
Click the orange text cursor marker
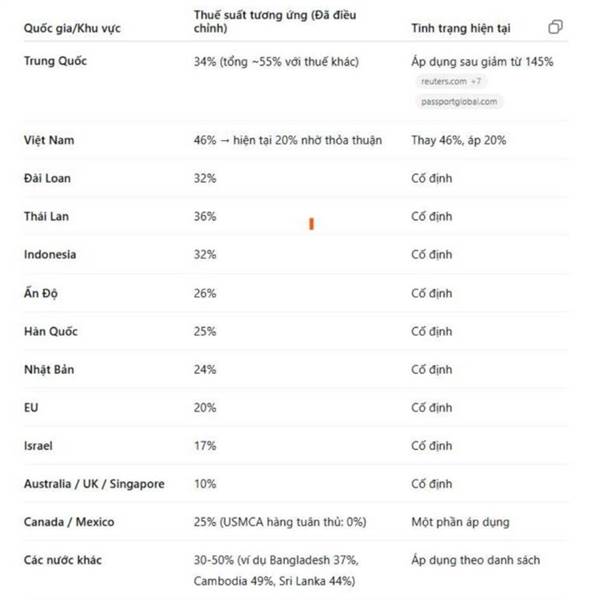coord(311,224)
